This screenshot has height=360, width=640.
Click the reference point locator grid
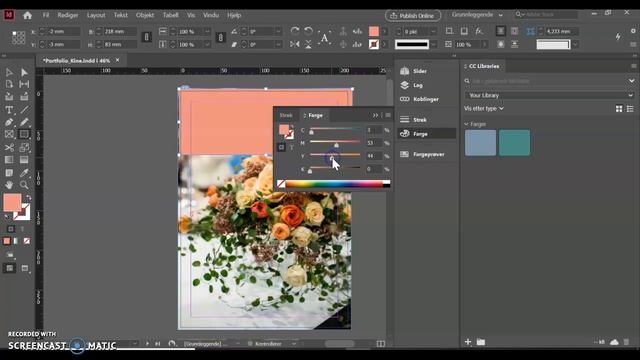18,38
